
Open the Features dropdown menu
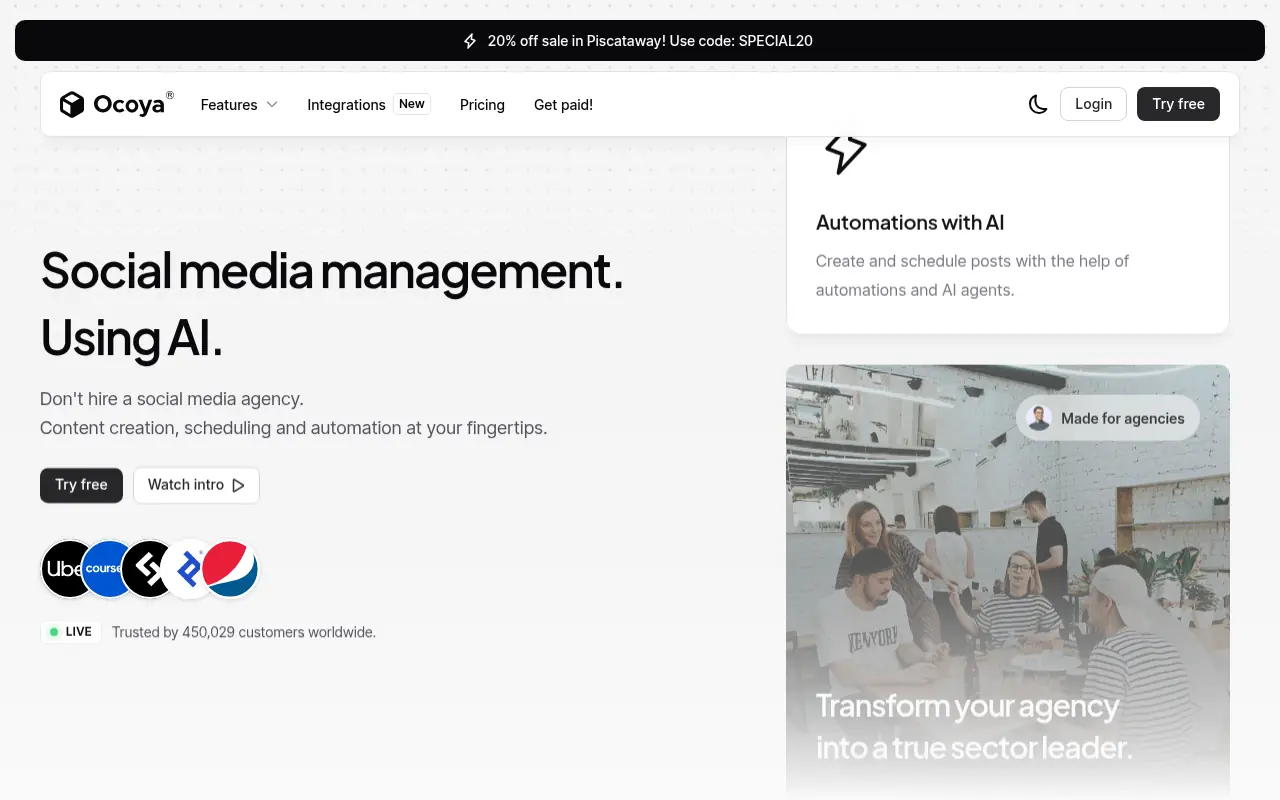229,105
